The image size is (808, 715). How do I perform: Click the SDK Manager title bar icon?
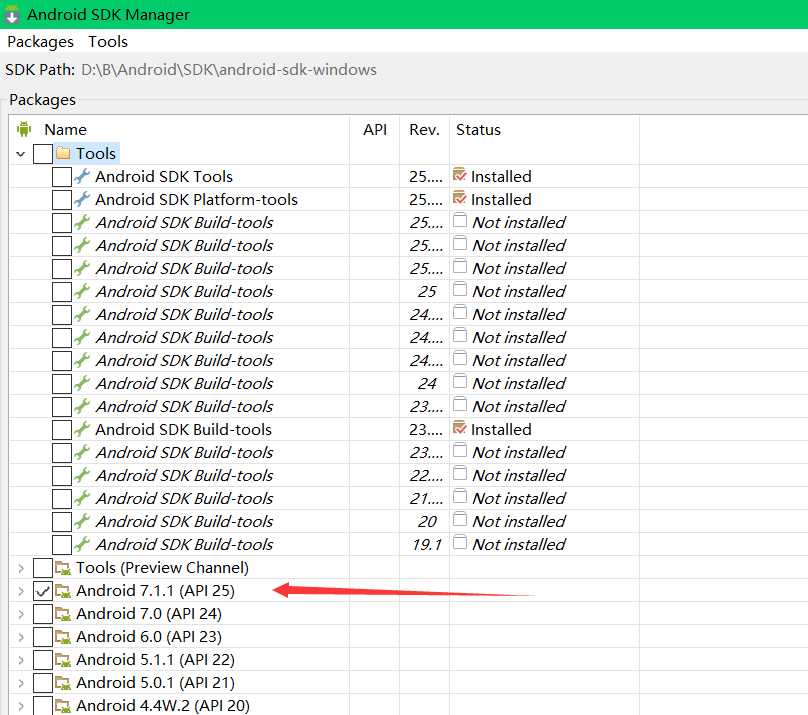[12, 15]
